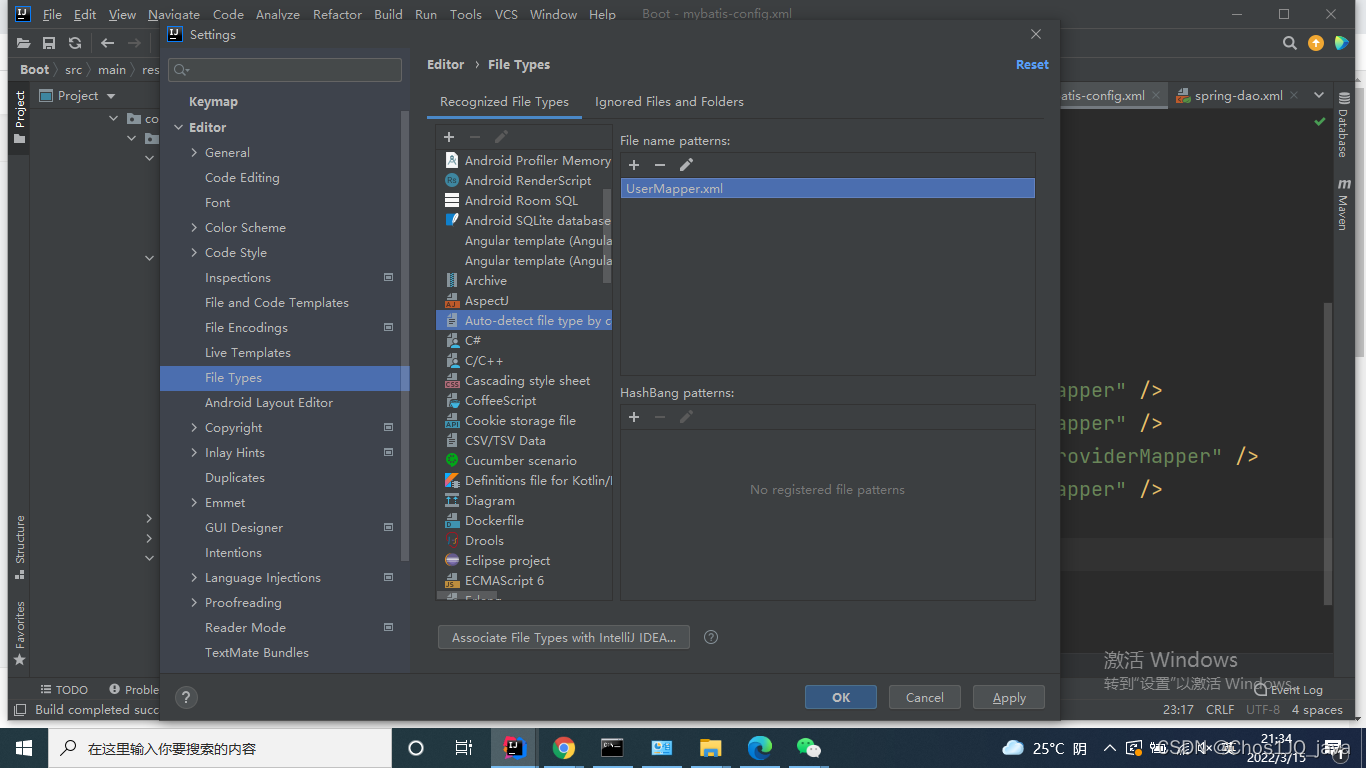Open the spring-dao.xml editor tab
This screenshot has width=1366, height=768.
point(1238,96)
